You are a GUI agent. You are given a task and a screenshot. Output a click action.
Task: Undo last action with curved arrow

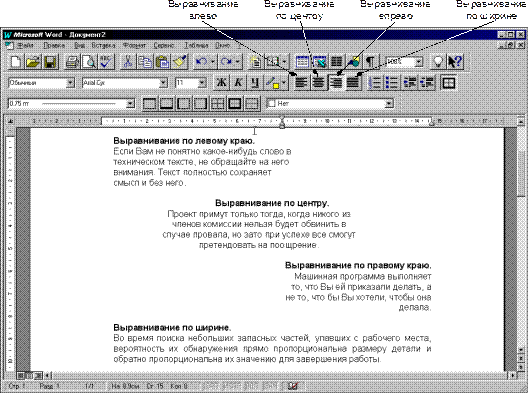(x=201, y=62)
